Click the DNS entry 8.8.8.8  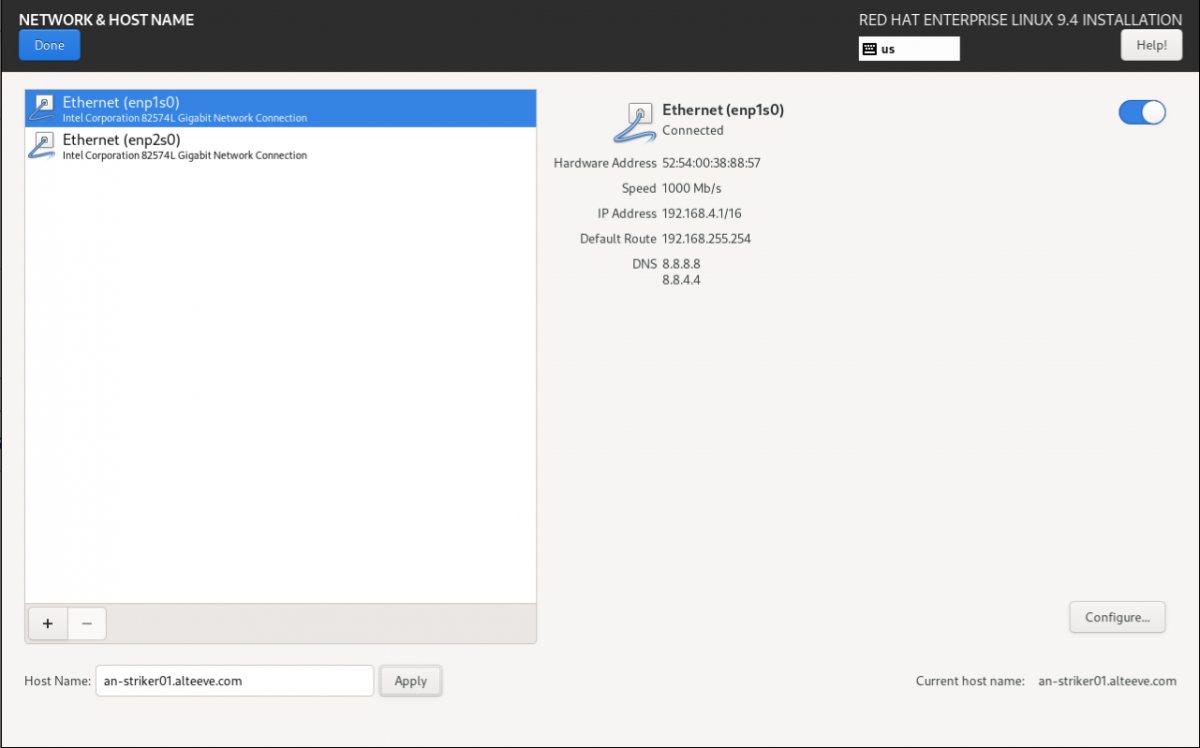click(x=681, y=264)
